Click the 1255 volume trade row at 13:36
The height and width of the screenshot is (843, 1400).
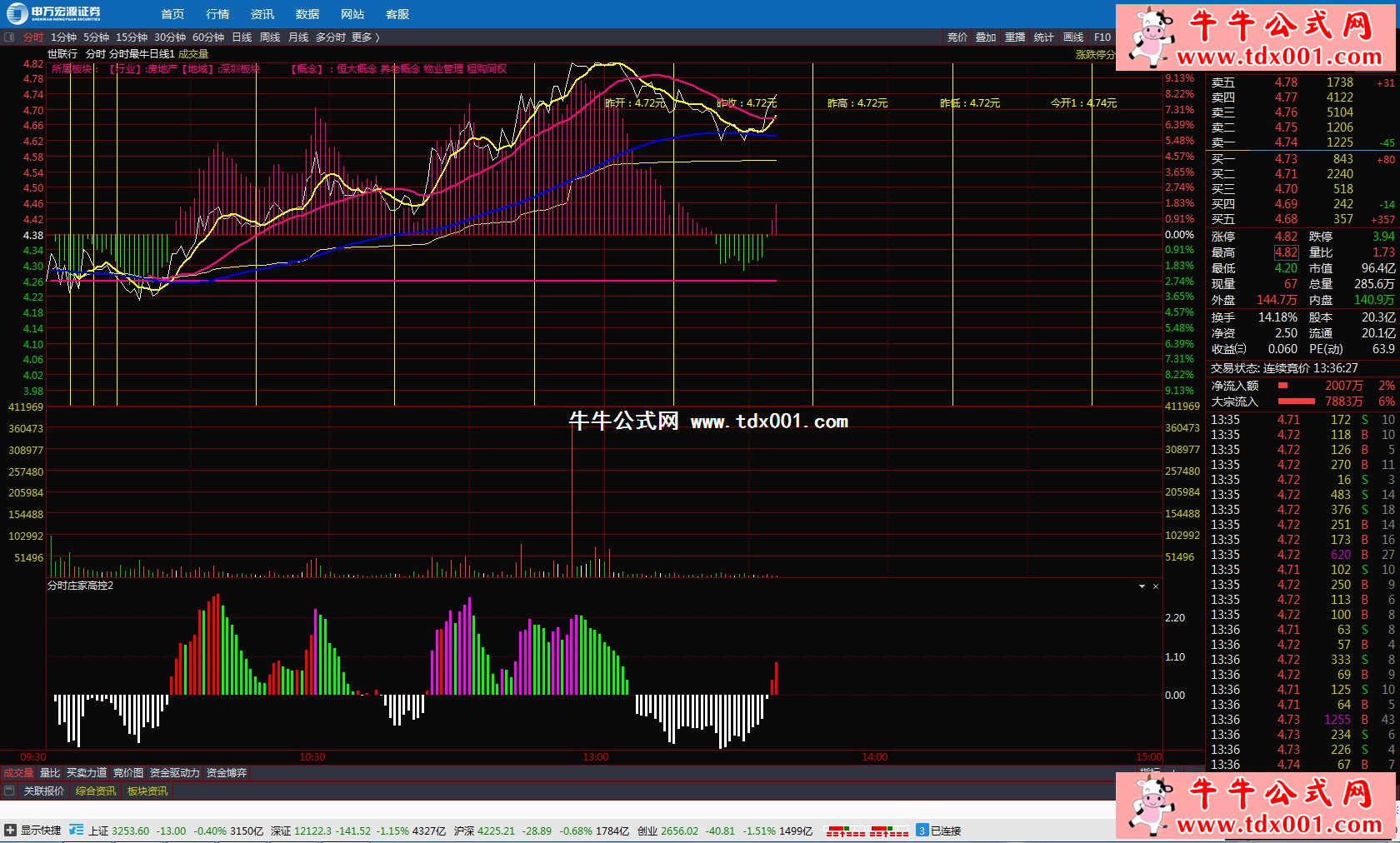tap(1301, 720)
